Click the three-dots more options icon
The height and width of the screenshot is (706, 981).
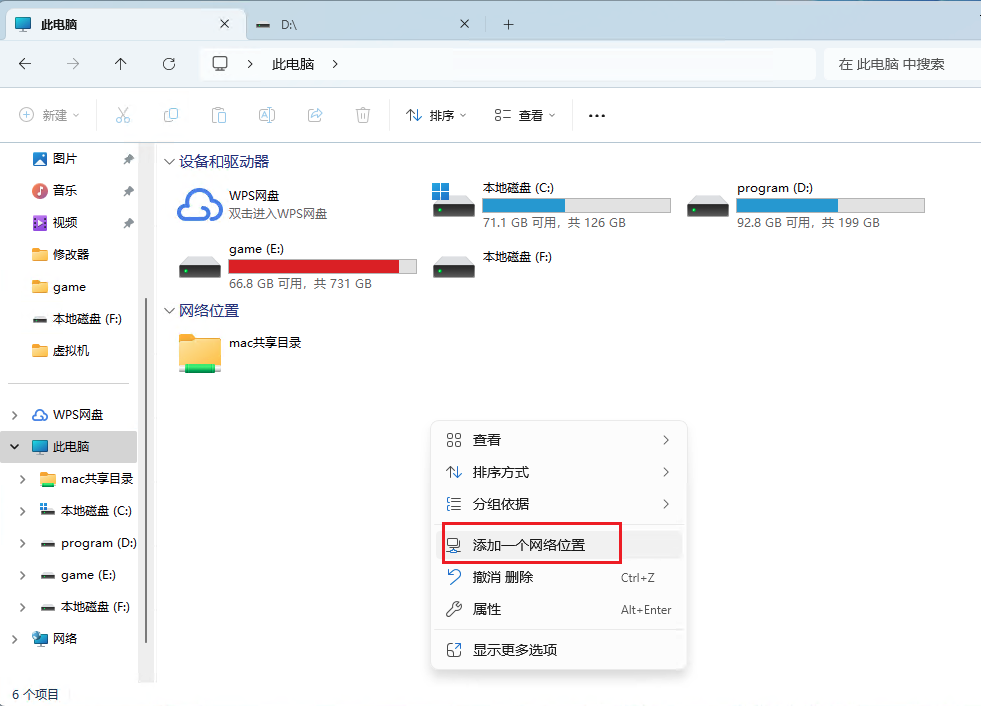(597, 116)
